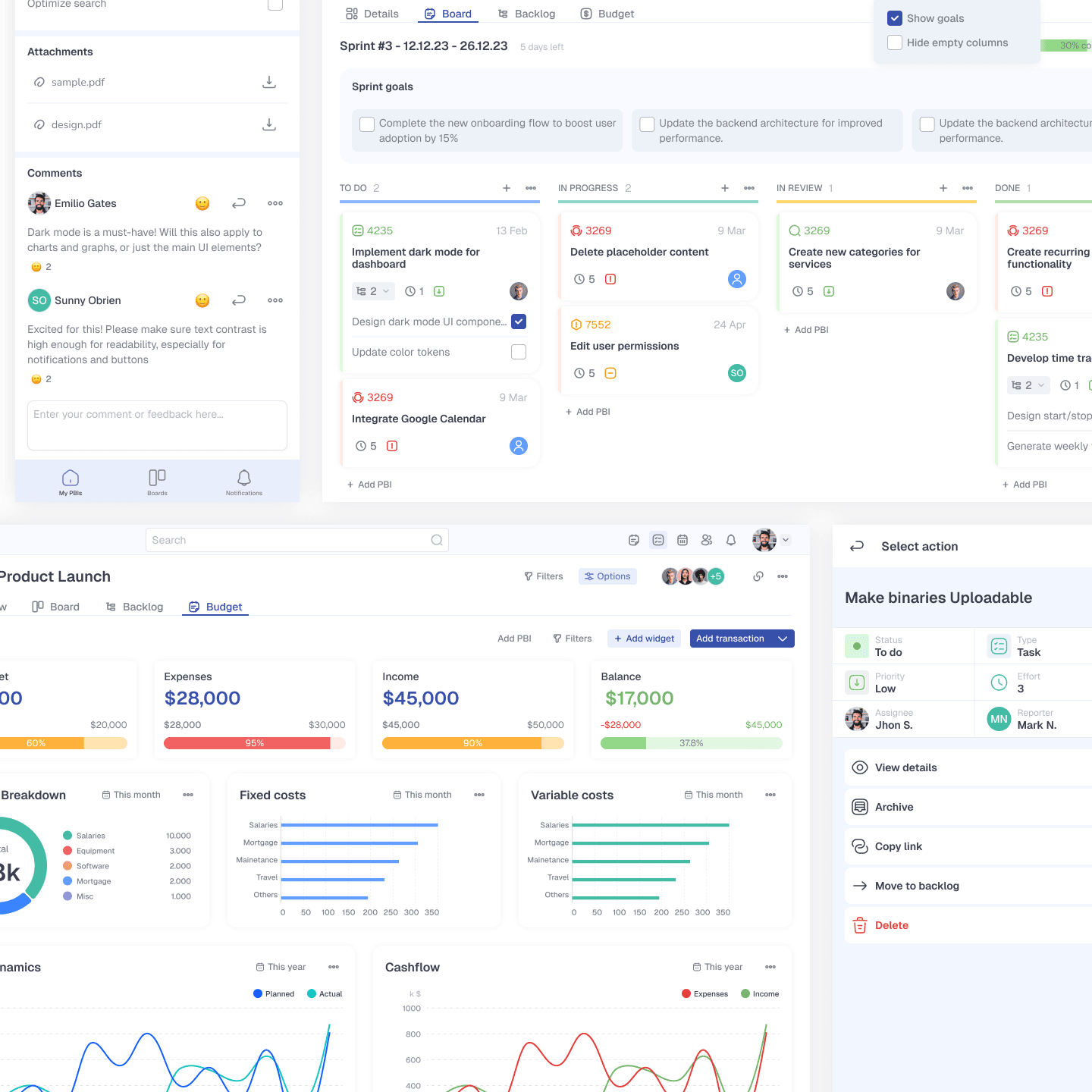Open Options button in Product Launch header
The height and width of the screenshot is (1092, 1092).
click(607, 576)
